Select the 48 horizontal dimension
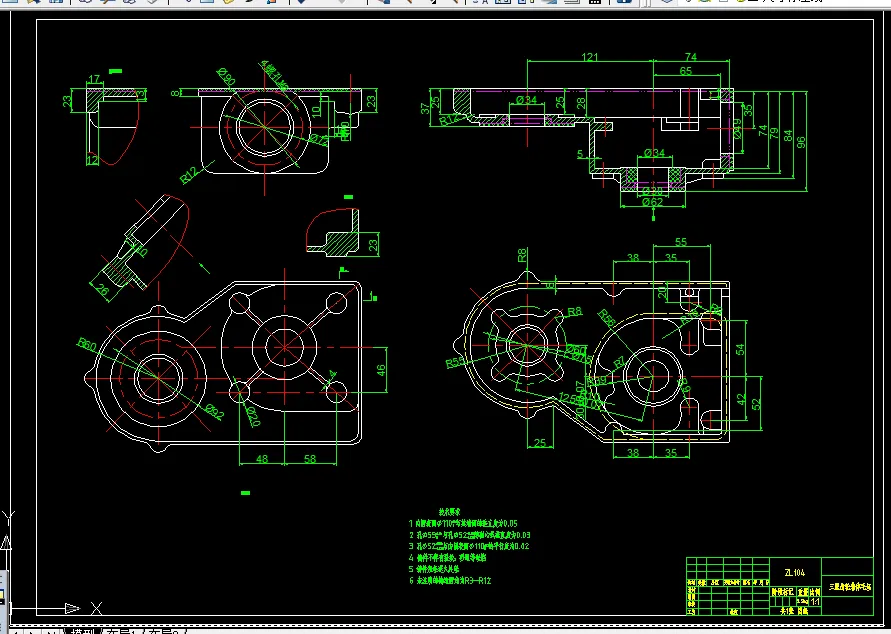The width and height of the screenshot is (891, 634). tap(262, 458)
